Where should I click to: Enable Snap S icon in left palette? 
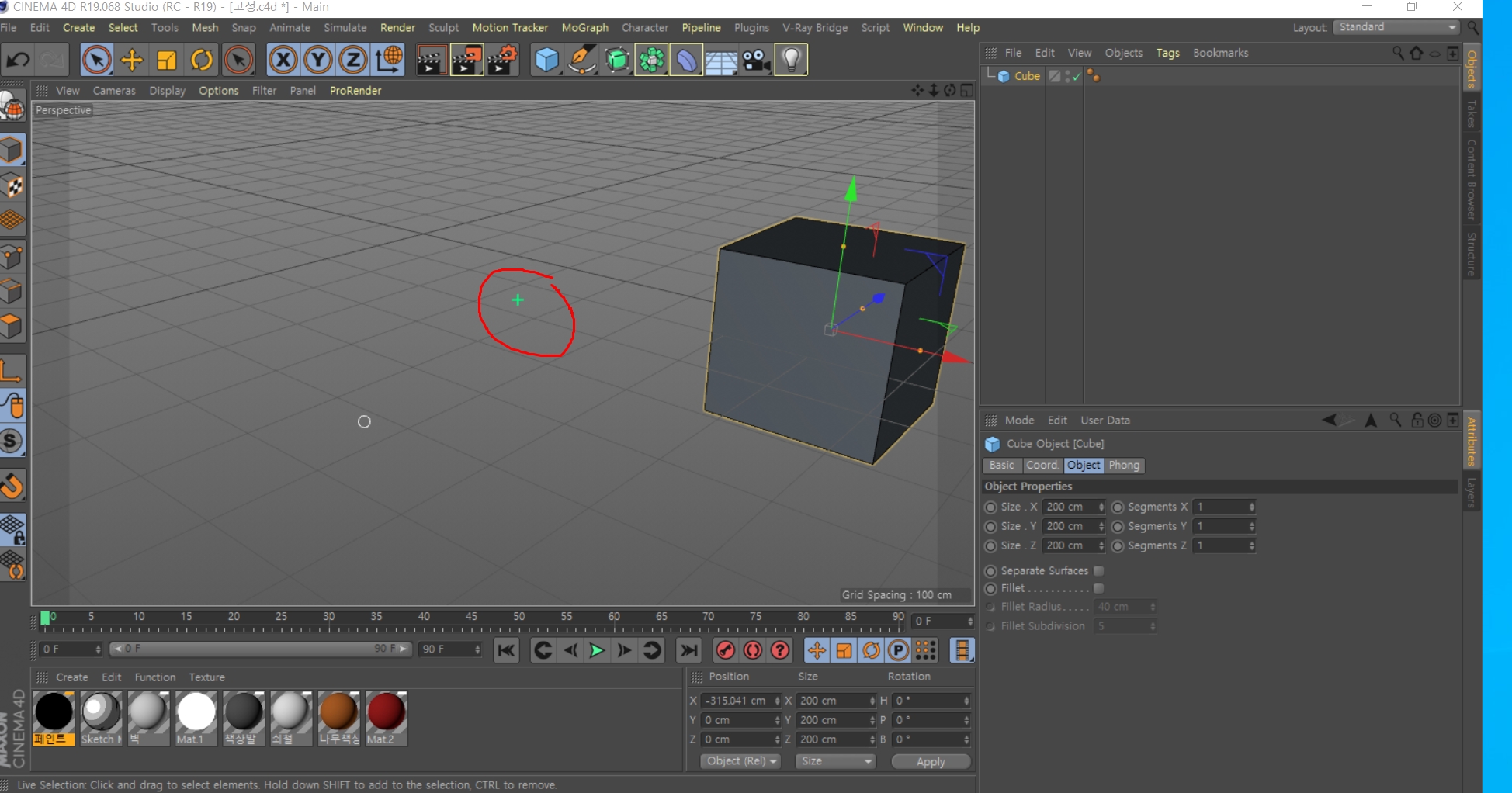12,441
